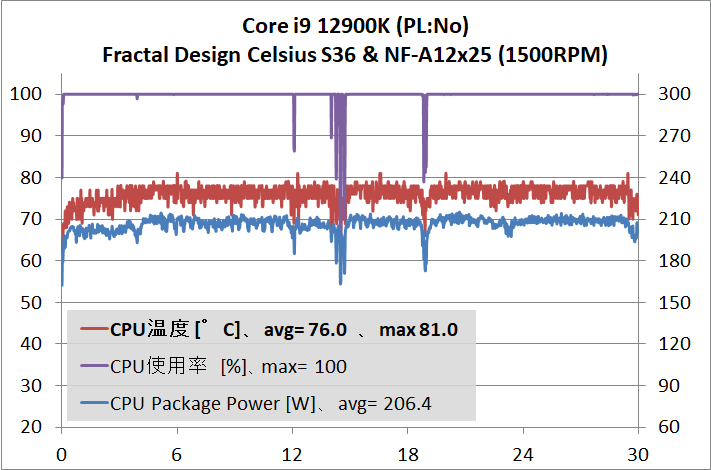The height and width of the screenshot is (470, 711).
Task: Click left axis label '80'
Action: (x=31, y=178)
